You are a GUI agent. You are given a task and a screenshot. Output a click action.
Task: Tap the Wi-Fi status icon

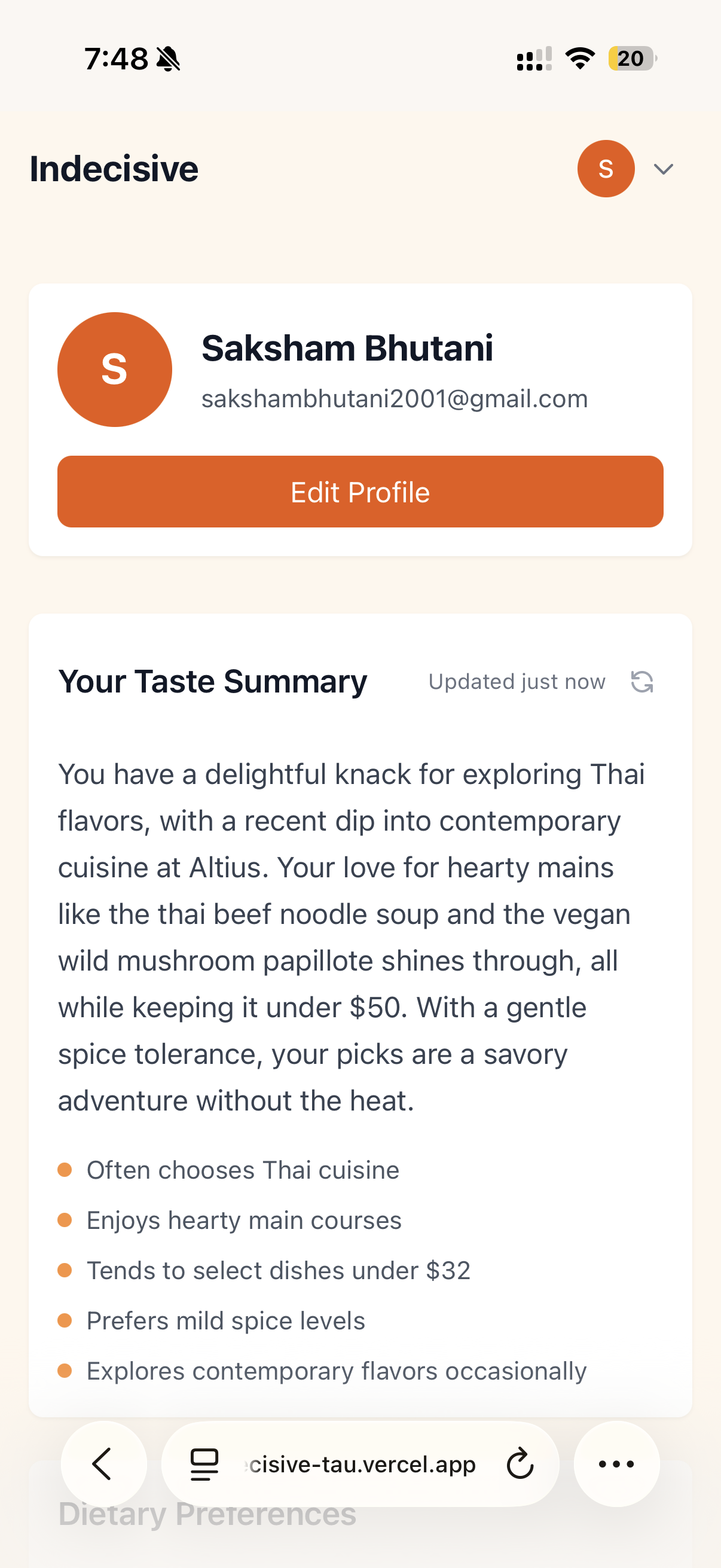(580, 59)
